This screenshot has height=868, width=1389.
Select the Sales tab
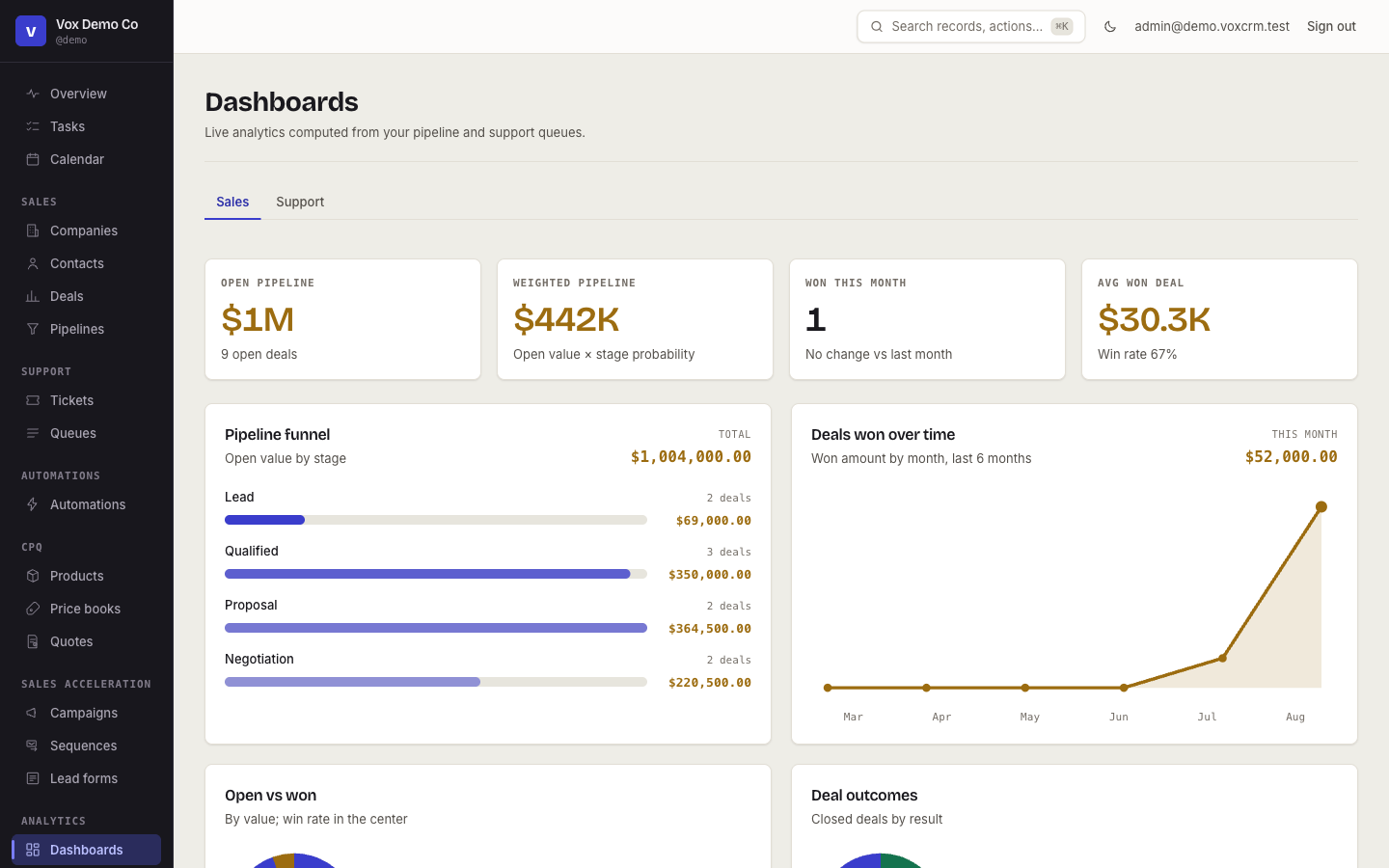point(232,202)
